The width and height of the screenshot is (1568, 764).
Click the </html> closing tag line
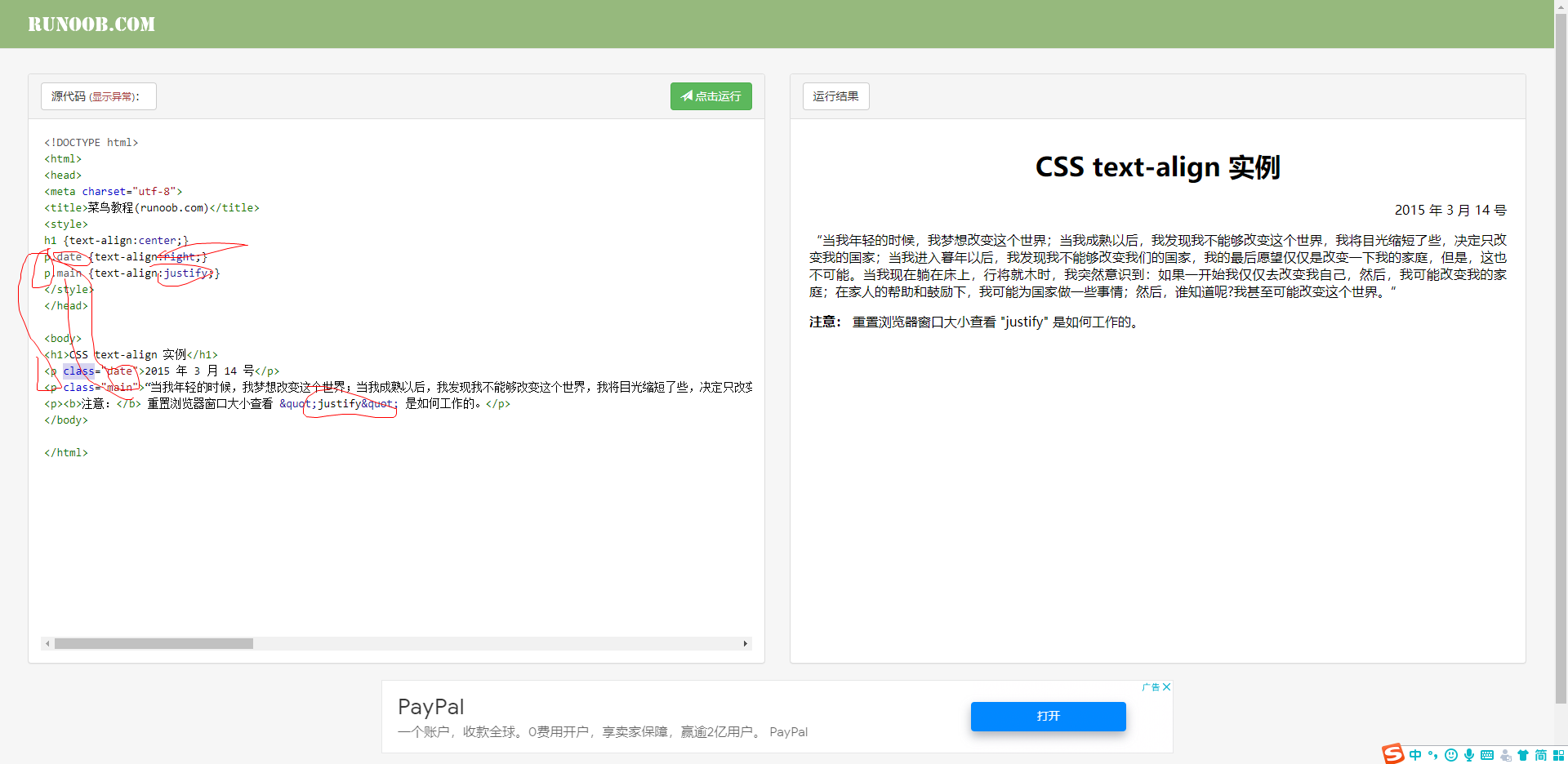tap(66, 453)
